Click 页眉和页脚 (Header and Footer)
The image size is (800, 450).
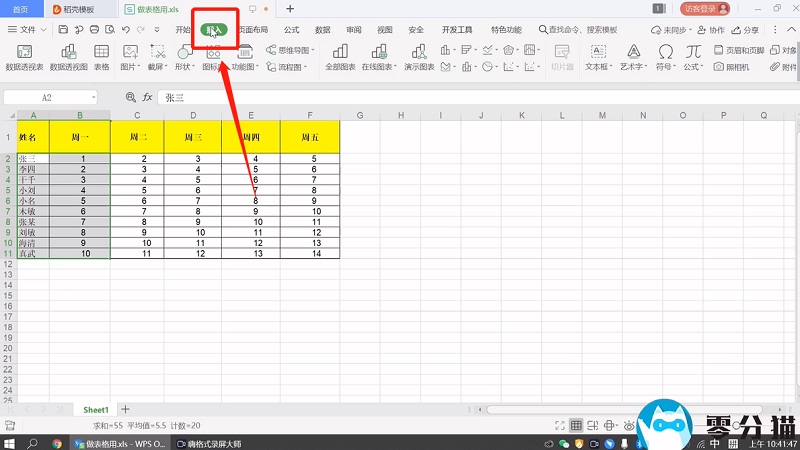point(738,49)
